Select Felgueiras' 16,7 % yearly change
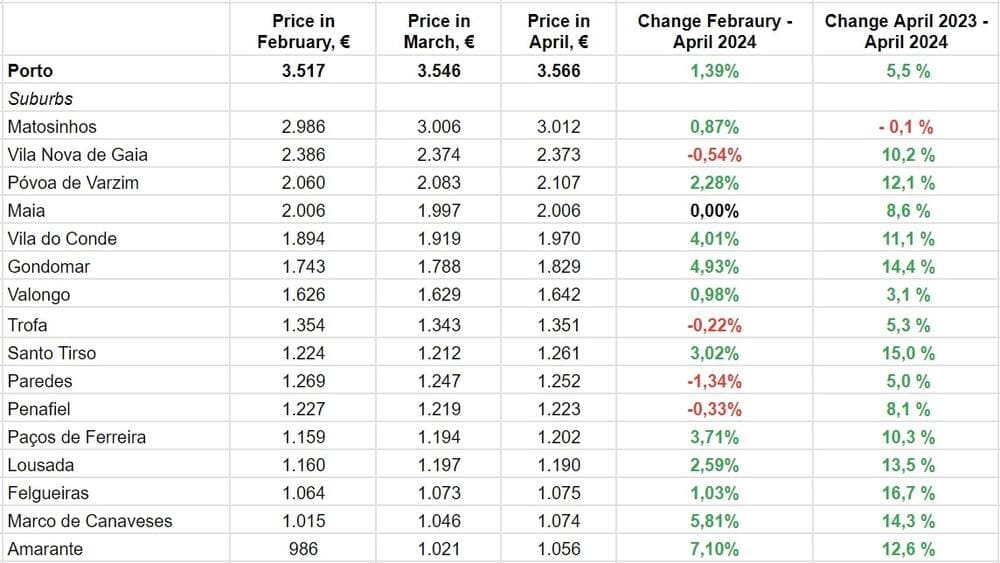Image resolution: width=1000 pixels, height=563 pixels. (x=906, y=493)
